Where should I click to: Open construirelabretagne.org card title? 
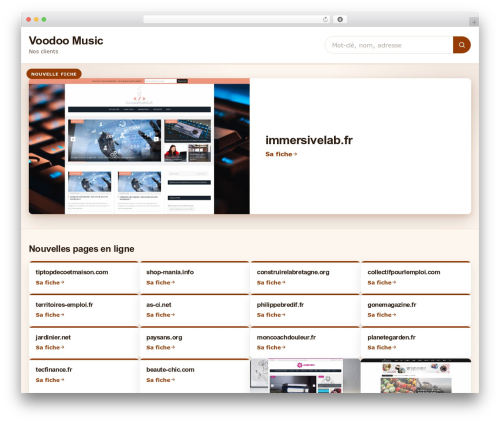click(293, 272)
